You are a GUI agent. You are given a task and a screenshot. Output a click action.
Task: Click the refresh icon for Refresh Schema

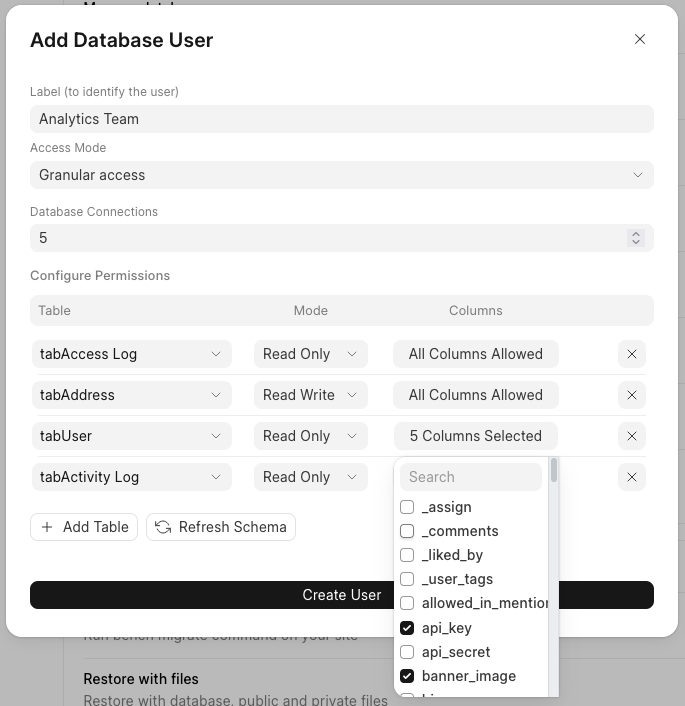tap(163, 527)
